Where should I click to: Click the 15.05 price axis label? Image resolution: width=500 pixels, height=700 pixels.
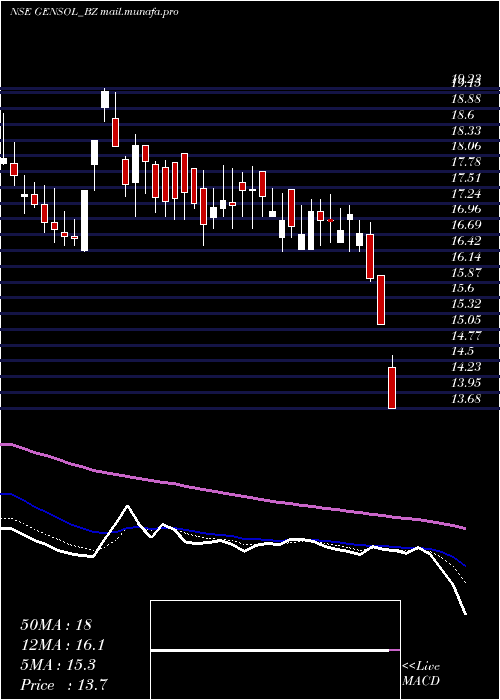click(466, 320)
